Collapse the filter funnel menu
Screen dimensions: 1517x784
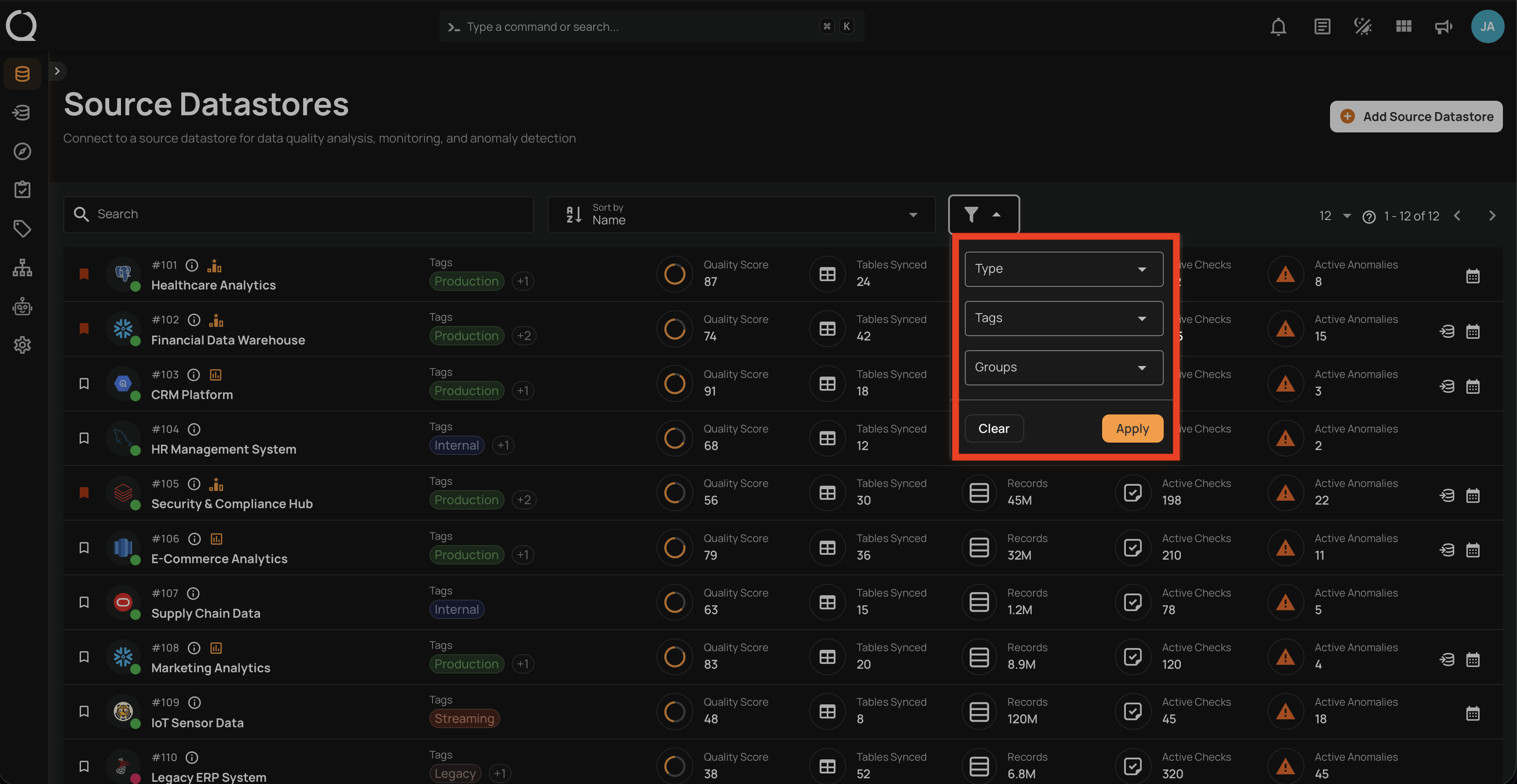[x=983, y=214]
